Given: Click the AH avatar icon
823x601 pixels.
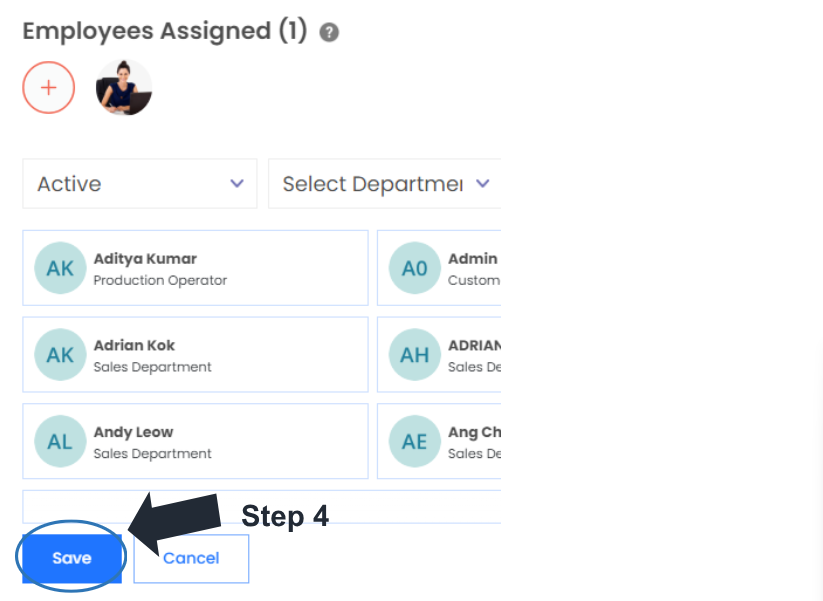Looking at the screenshot, I should coord(414,355).
